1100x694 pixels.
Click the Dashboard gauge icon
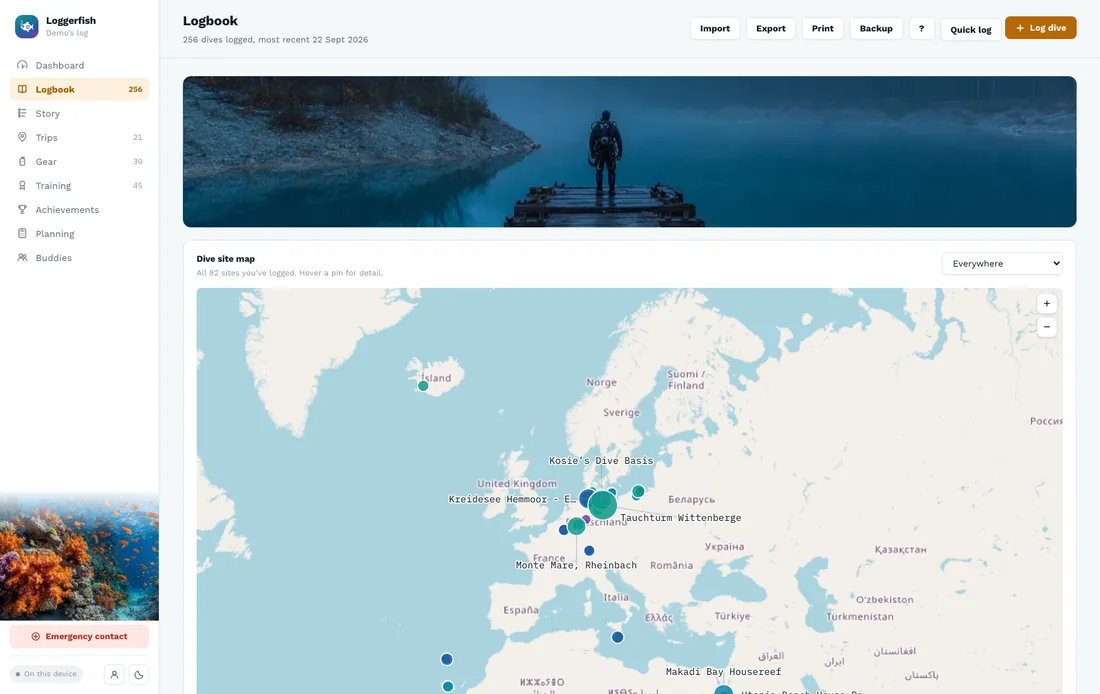coord(22,65)
